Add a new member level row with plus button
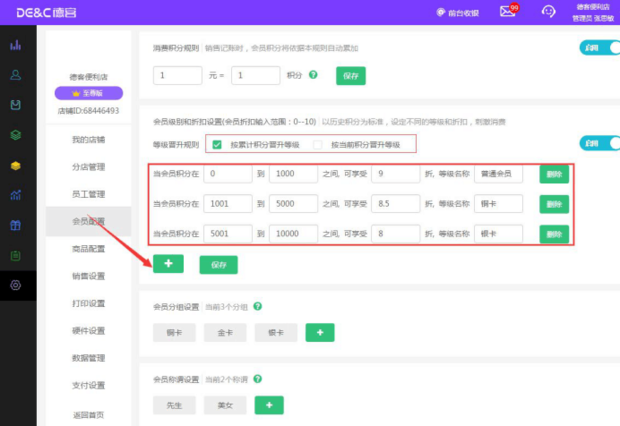This screenshot has width=620, height=426. pos(168,264)
